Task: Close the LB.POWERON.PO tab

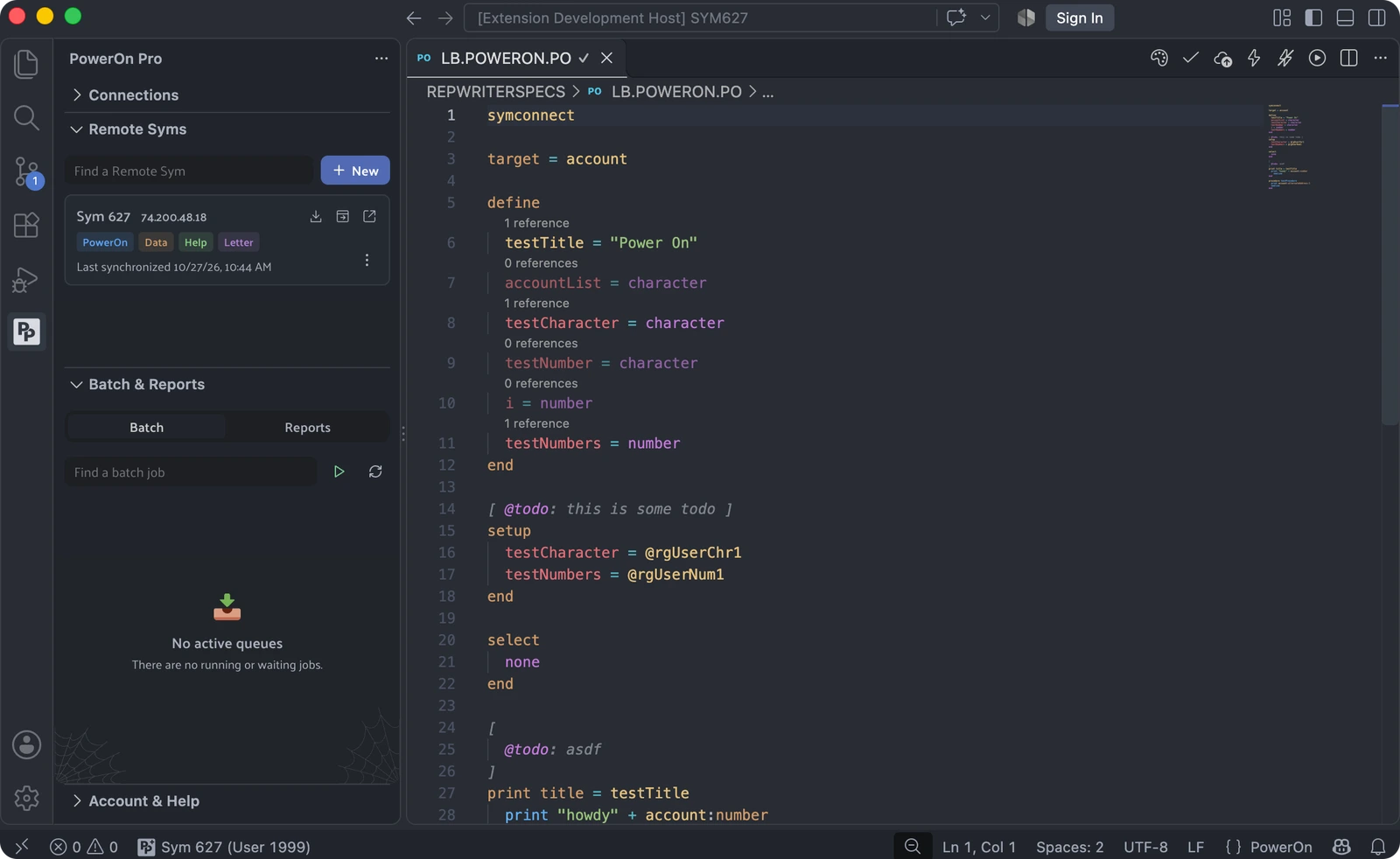Action: 606,58
